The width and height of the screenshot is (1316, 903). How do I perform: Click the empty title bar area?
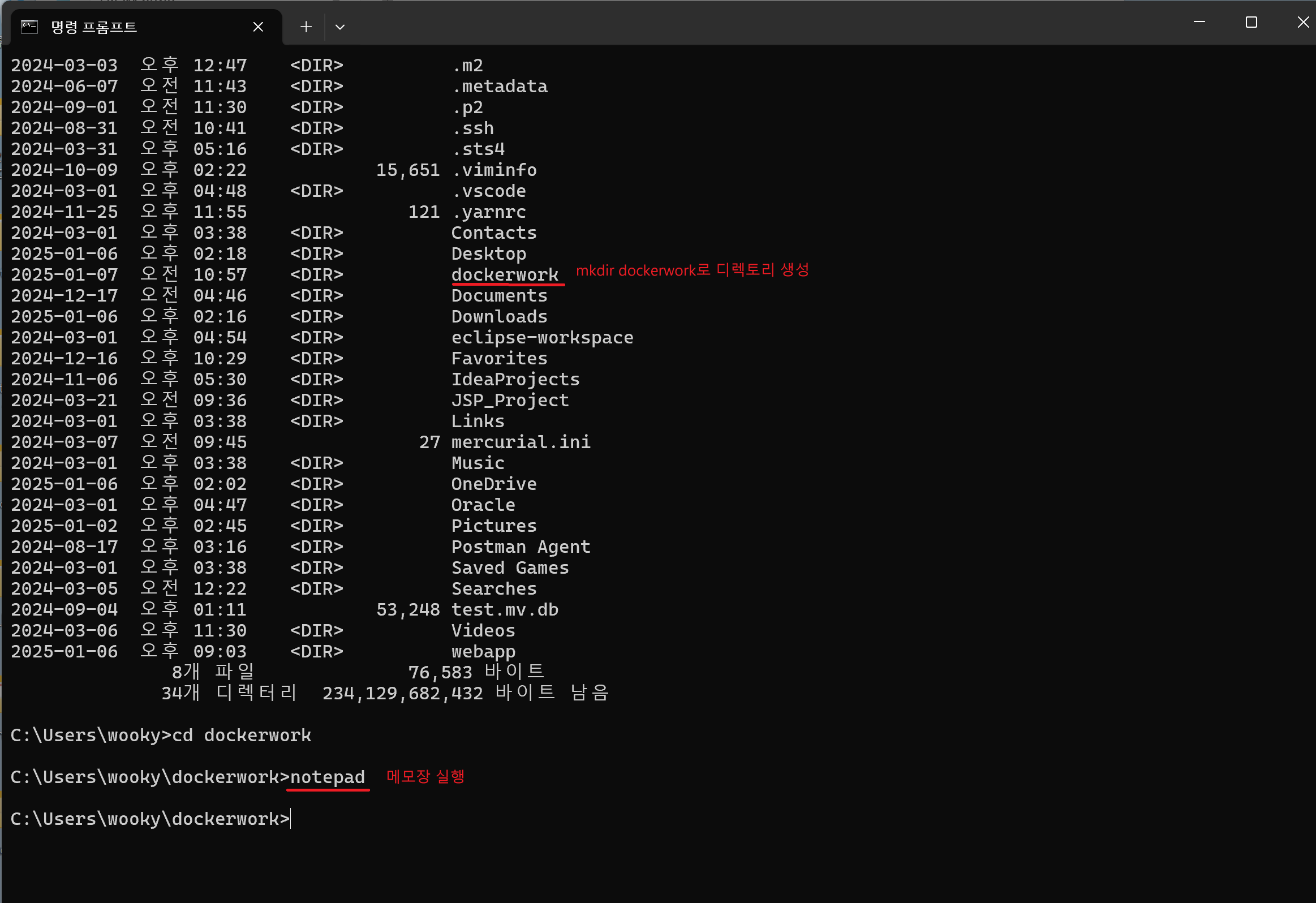click(736, 23)
